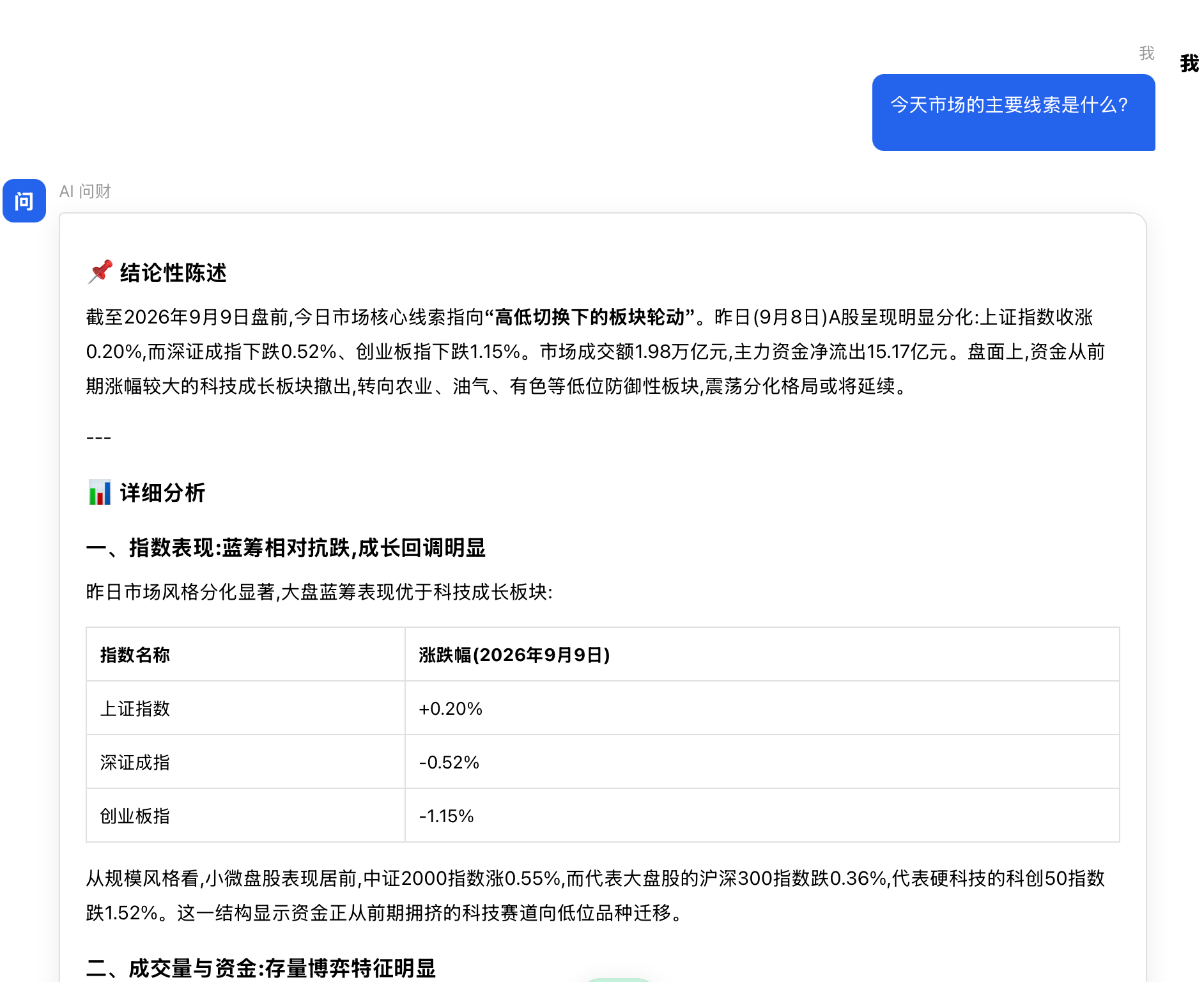
Task: Click the 详细分析 heading
Action: coord(162,493)
